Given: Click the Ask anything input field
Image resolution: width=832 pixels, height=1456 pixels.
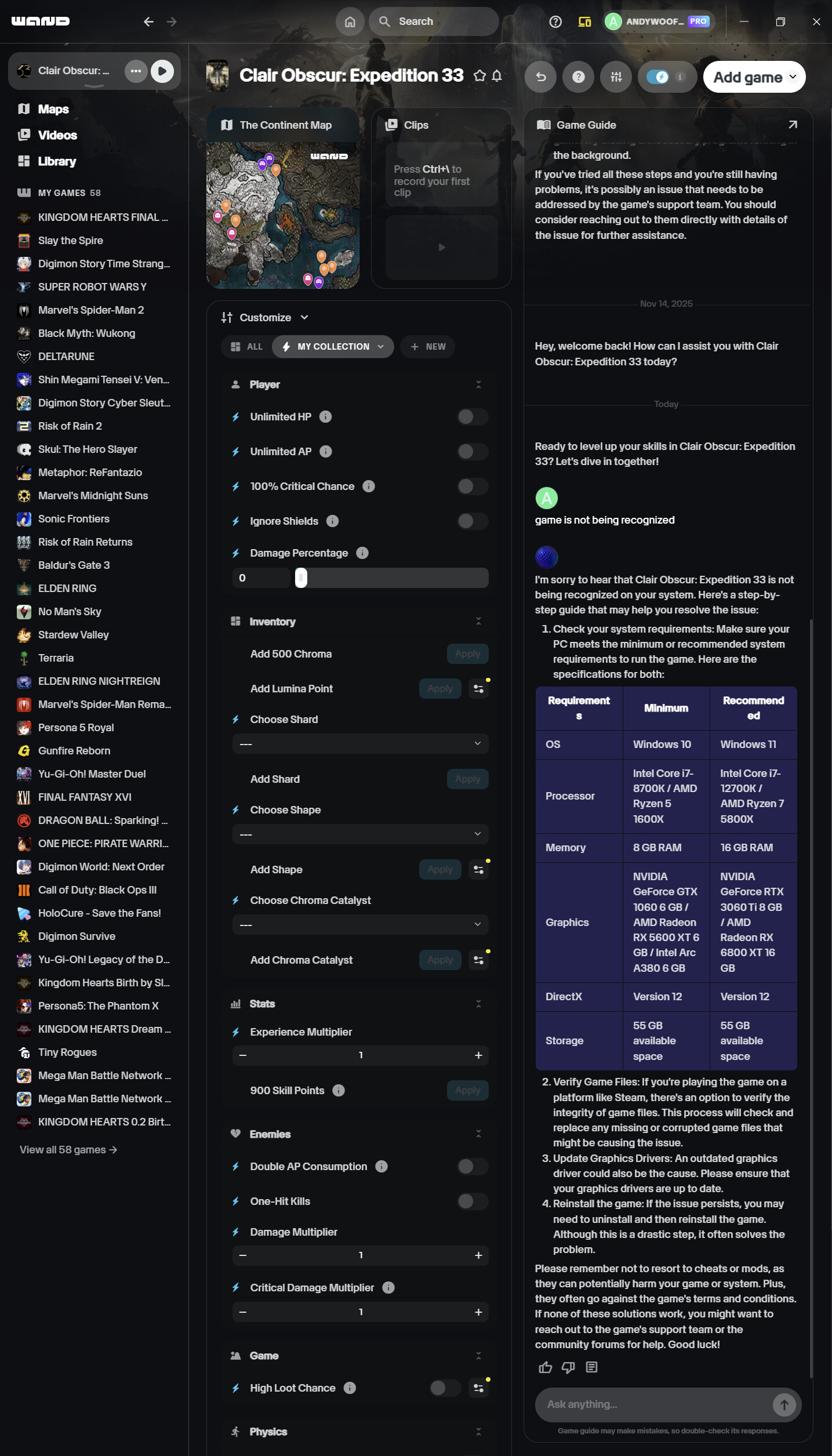Looking at the screenshot, I should pyautogui.click(x=652, y=1404).
